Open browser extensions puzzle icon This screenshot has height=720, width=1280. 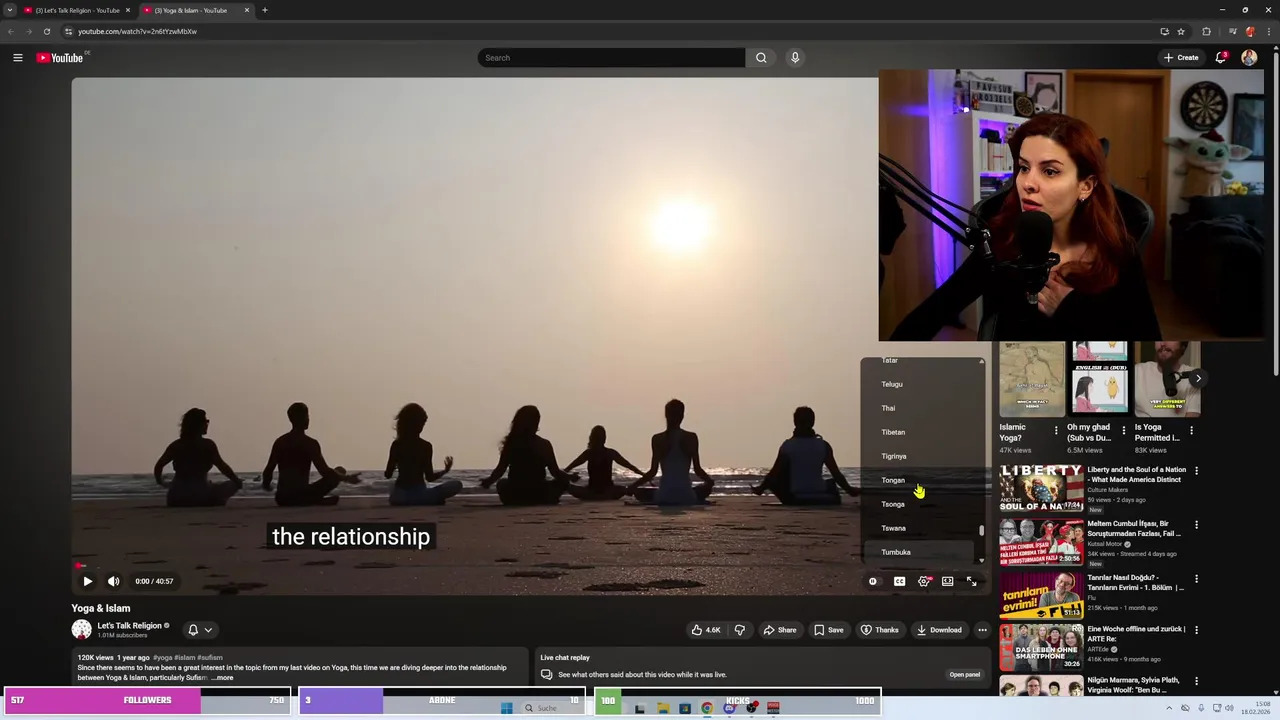pyautogui.click(x=1206, y=31)
